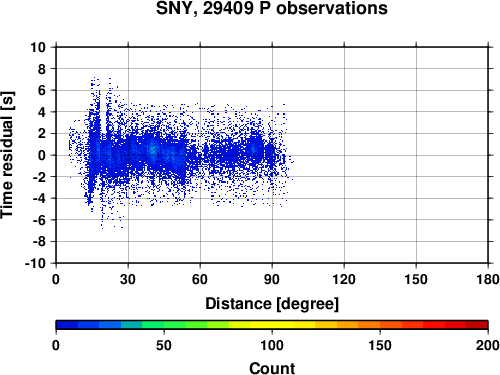This screenshot has width=500, height=375.
Task: Click the dense data cluster near 83 degrees
Action: pyautogui.click(x=255, y=149)
